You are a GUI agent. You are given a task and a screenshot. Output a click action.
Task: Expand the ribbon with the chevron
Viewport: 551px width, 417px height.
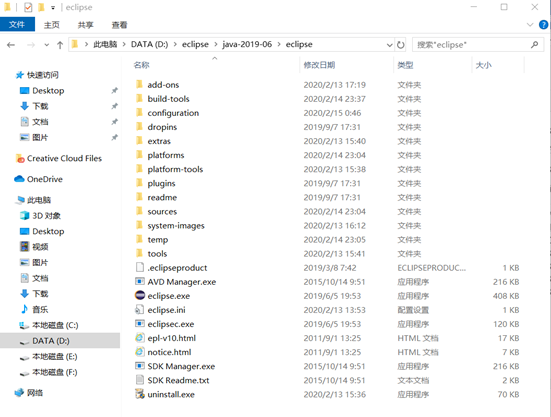coord(530,25)
